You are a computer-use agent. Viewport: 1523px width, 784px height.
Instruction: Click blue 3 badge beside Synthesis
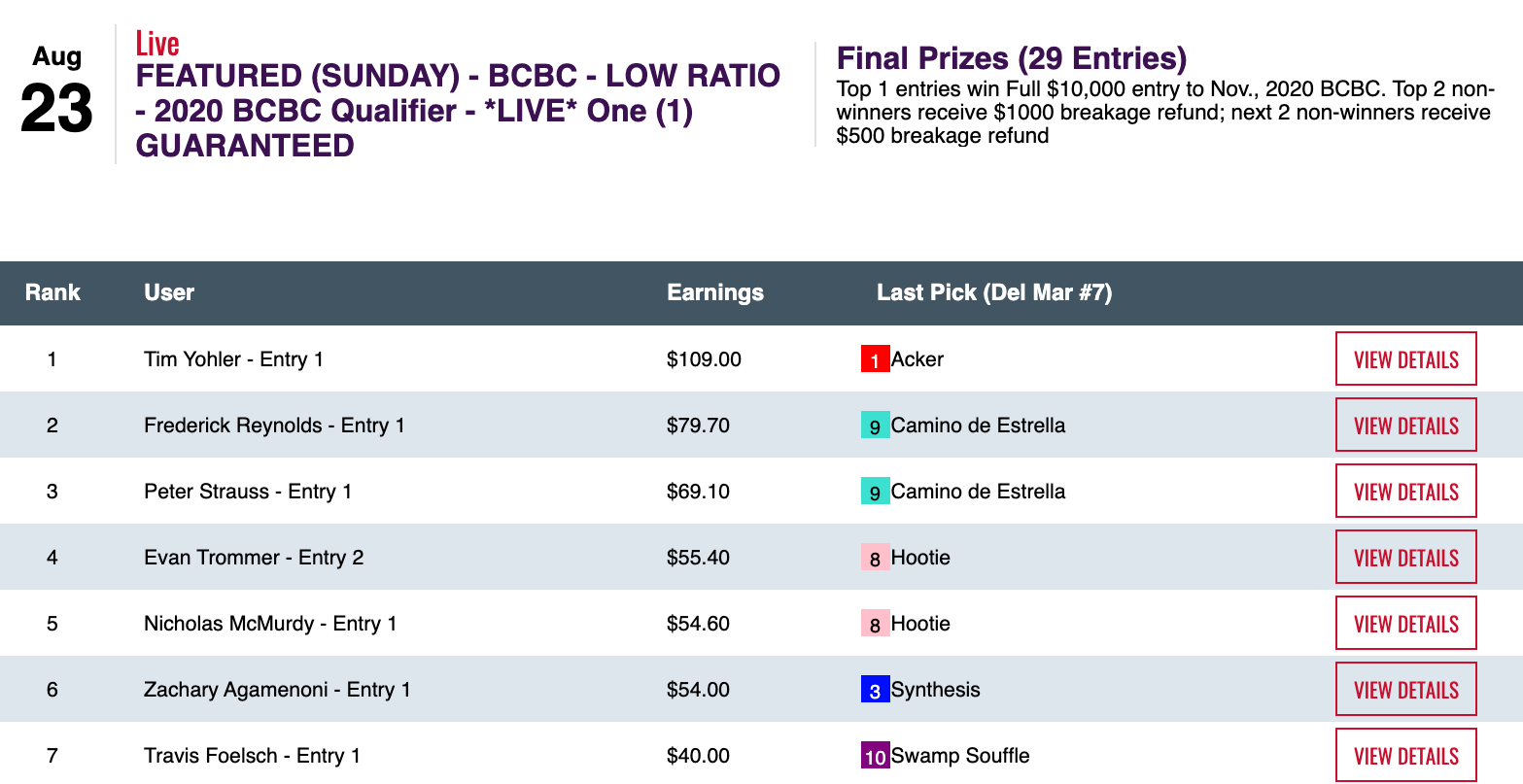(x=875, y=691)
